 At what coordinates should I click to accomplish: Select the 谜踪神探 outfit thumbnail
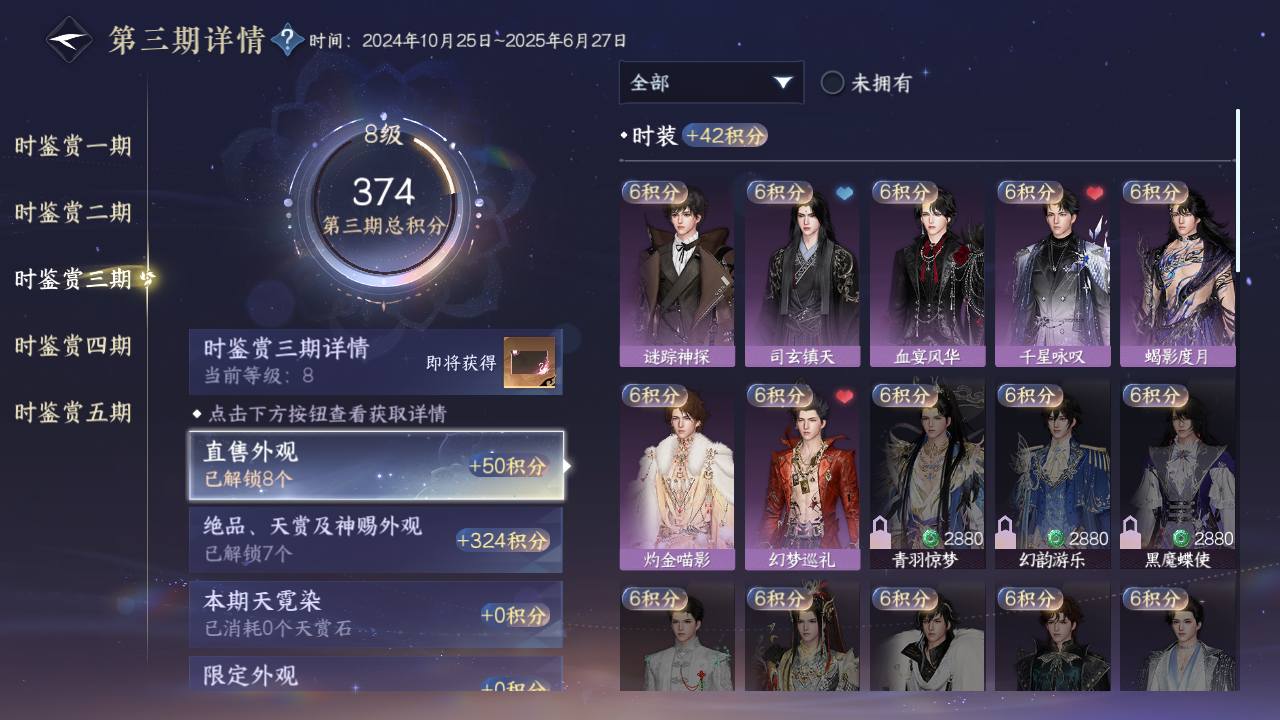point(677,273)
